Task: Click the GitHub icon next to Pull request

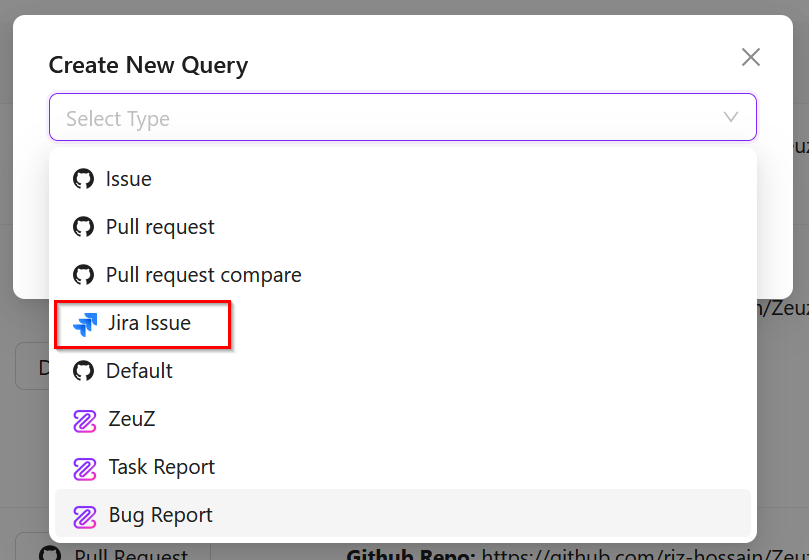Action: [83, 227]
